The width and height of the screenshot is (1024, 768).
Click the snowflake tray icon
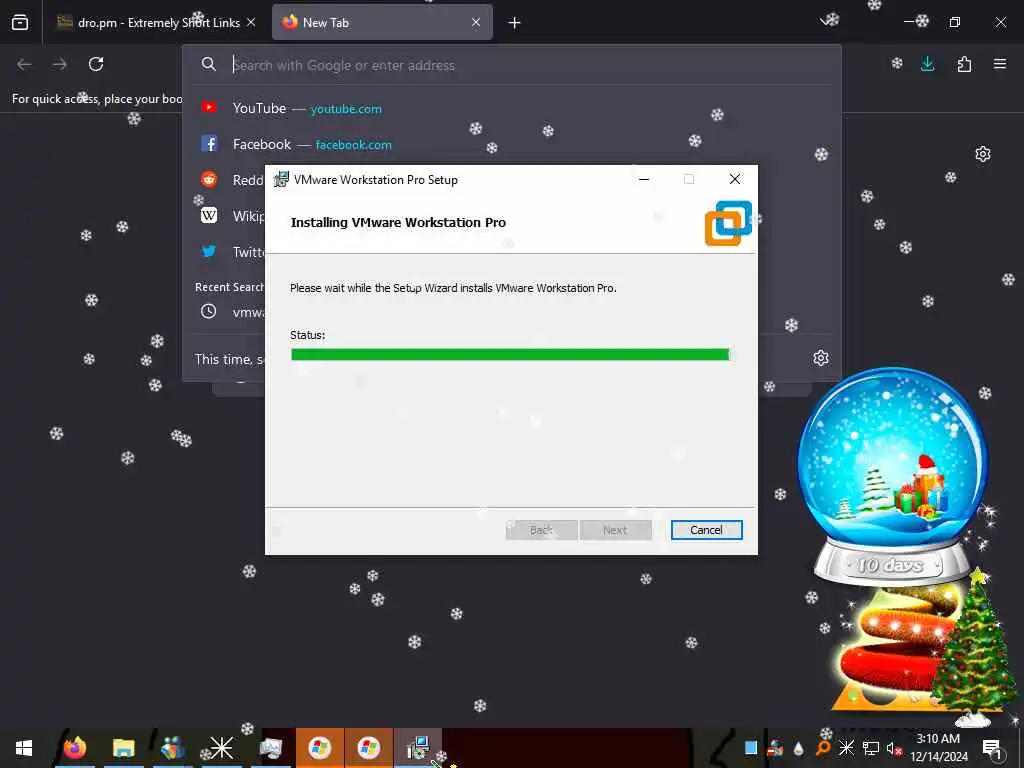846,748
